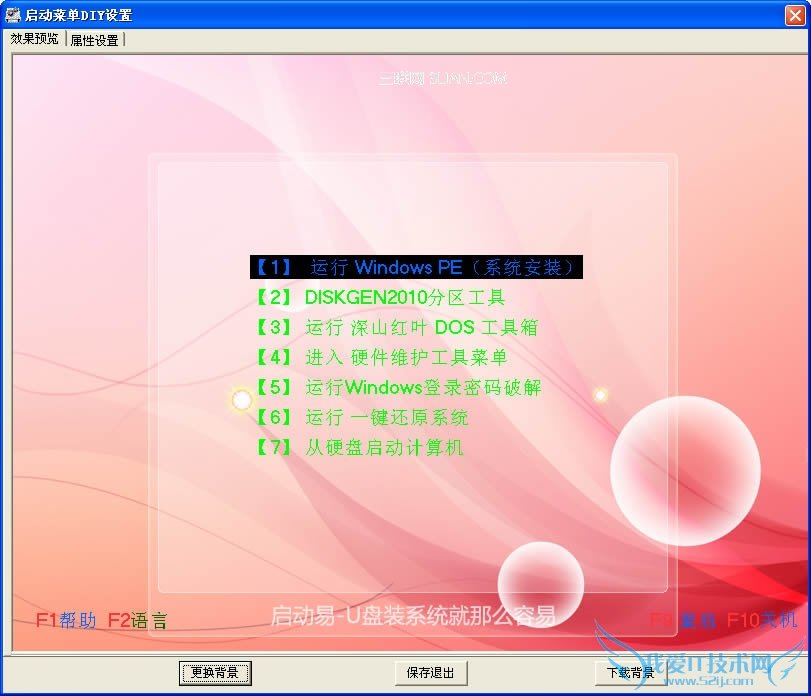Click the 更换背景 button
Image resolution: width=811 pixels, height=696 pixels.
click(x=215, y=673)
